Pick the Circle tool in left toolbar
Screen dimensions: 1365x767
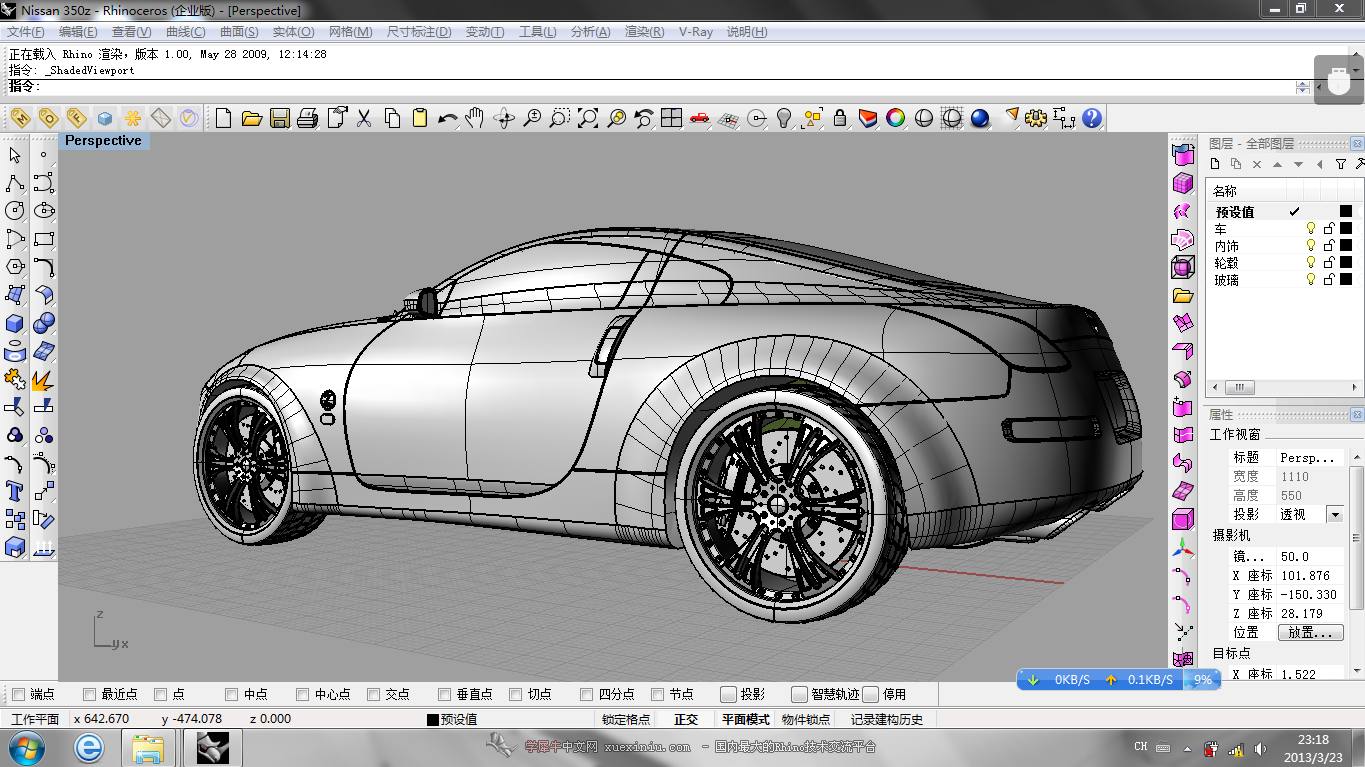pyautogui.click(x=15, y=211)
